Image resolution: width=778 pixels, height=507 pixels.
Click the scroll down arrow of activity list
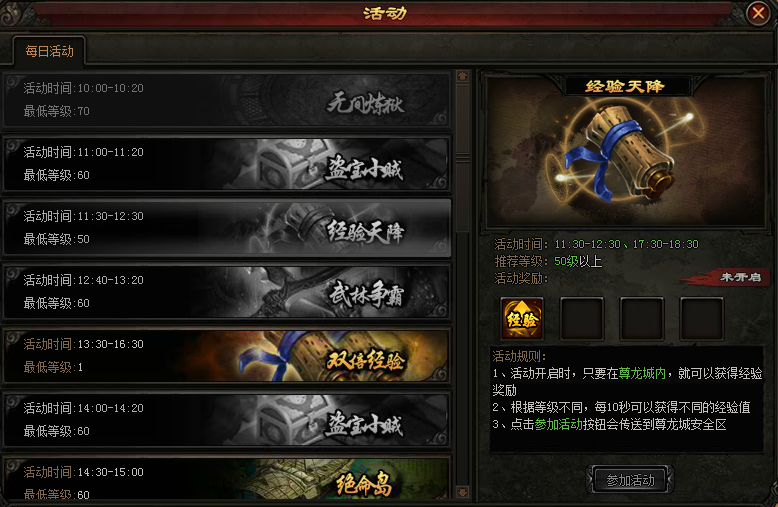[462, 492]
